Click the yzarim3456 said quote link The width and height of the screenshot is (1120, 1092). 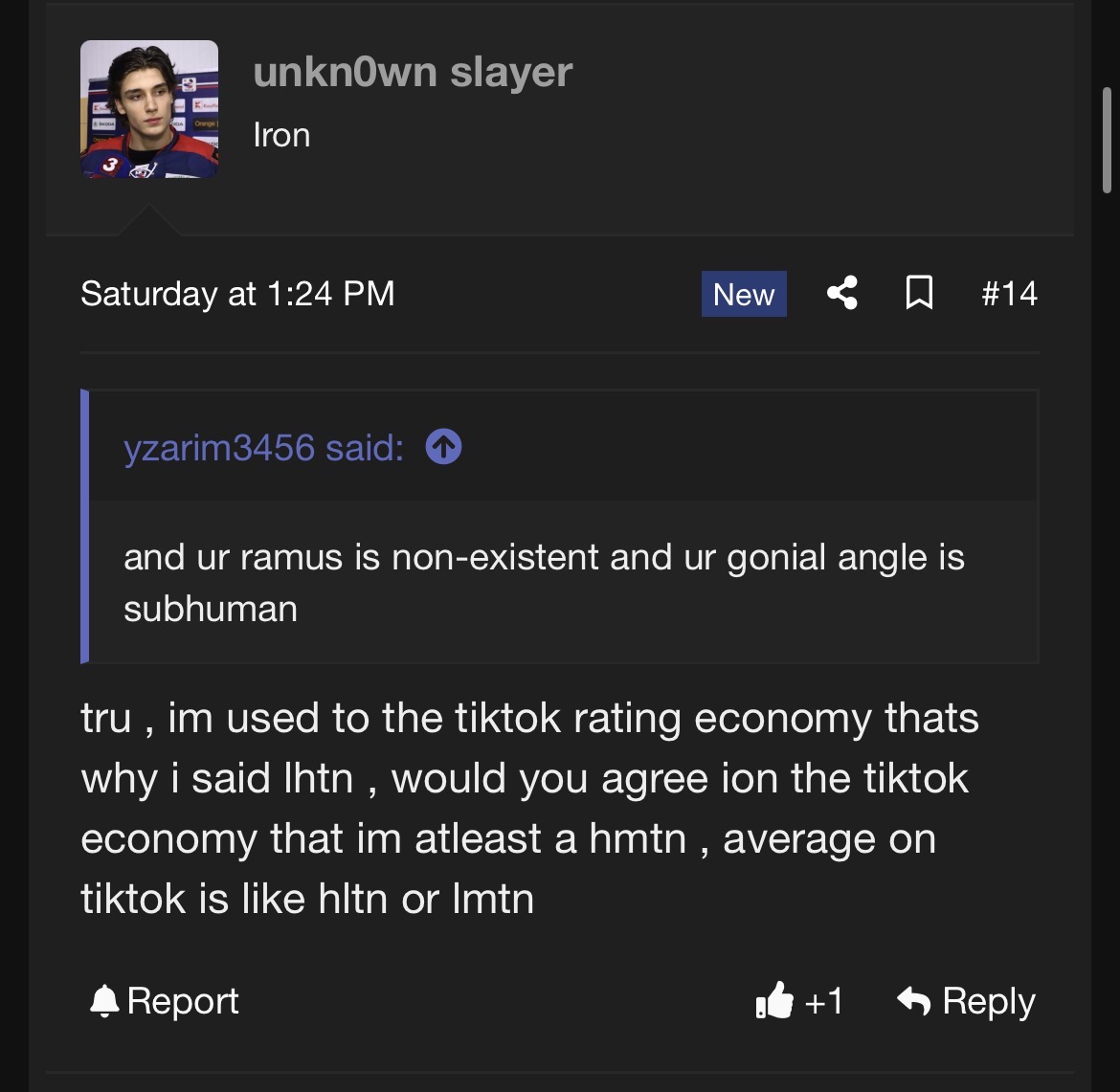click(263, 447)
